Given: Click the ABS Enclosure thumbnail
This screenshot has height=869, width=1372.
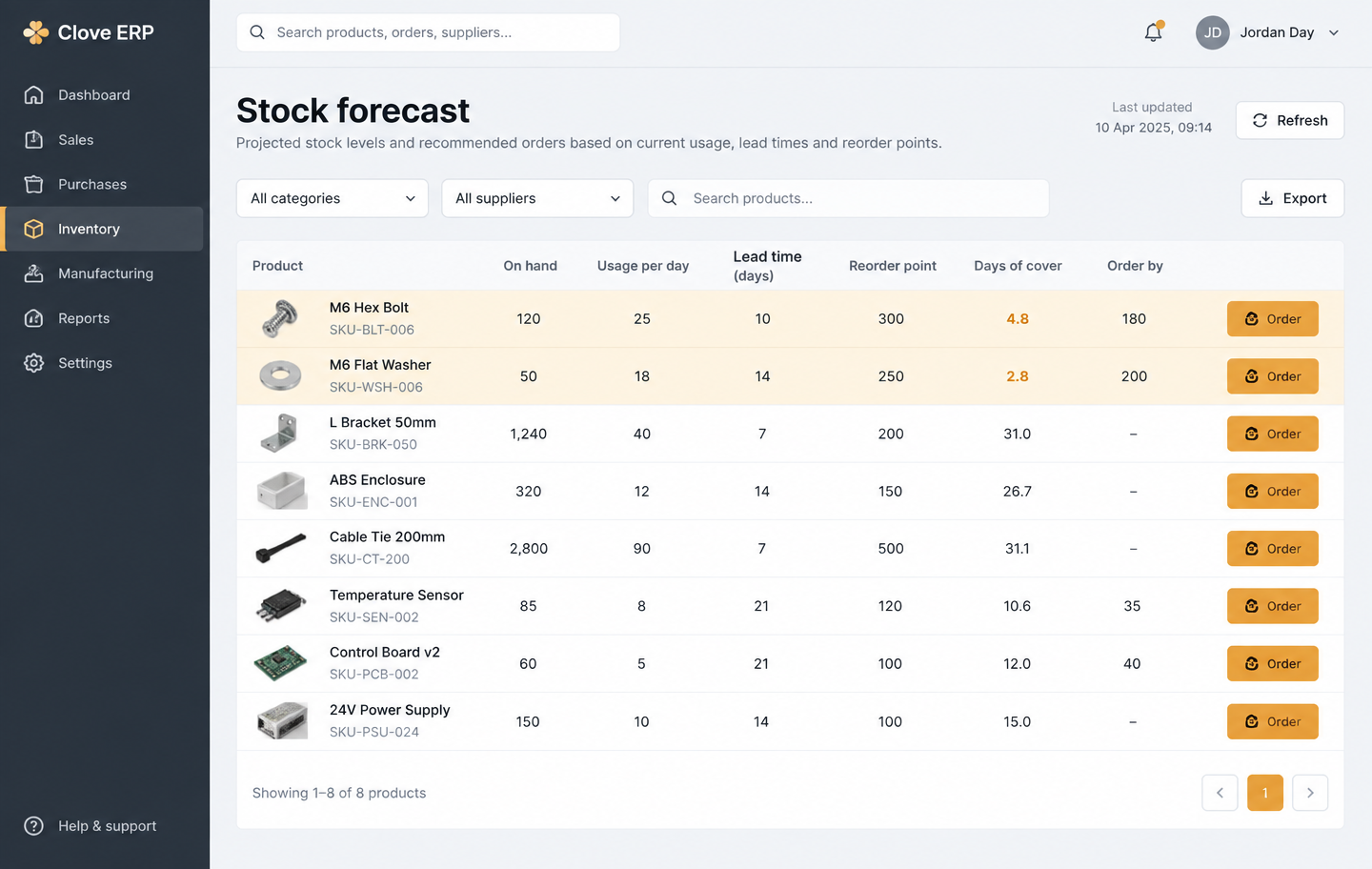Looking at the screenshot, I should click(281, 491).
